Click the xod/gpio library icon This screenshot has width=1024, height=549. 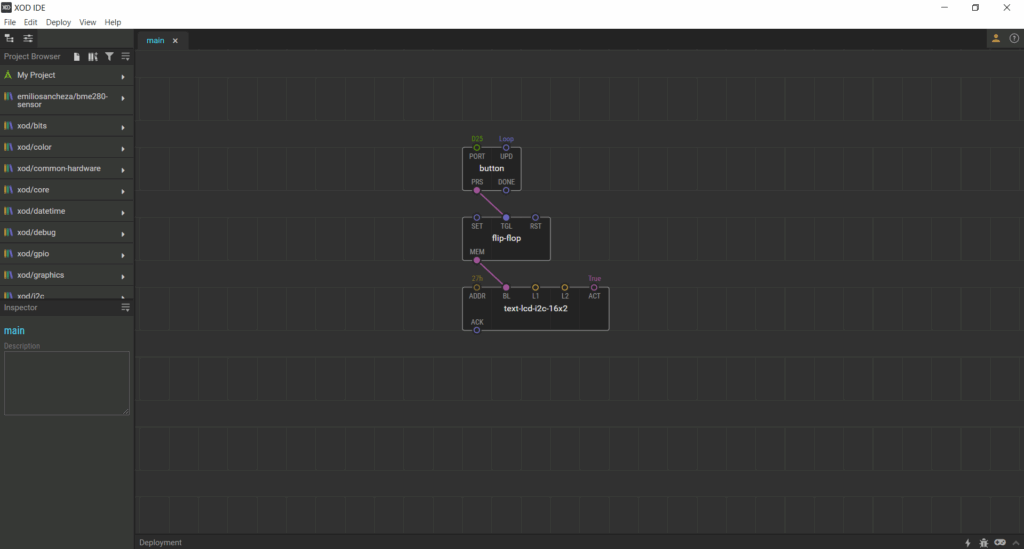pyautogui.click(x=8, y=253)
